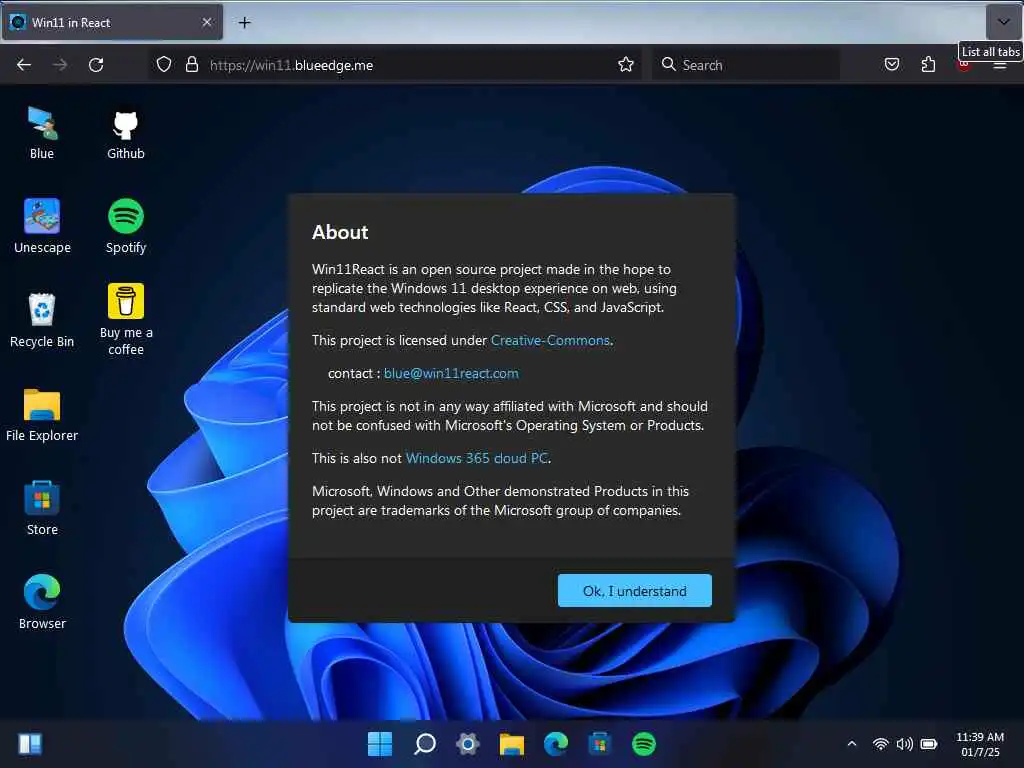The width and height of the screenshot is (1024, 768).
Task: Click the blue@win11react.com email link
Action: click(451, 374)
